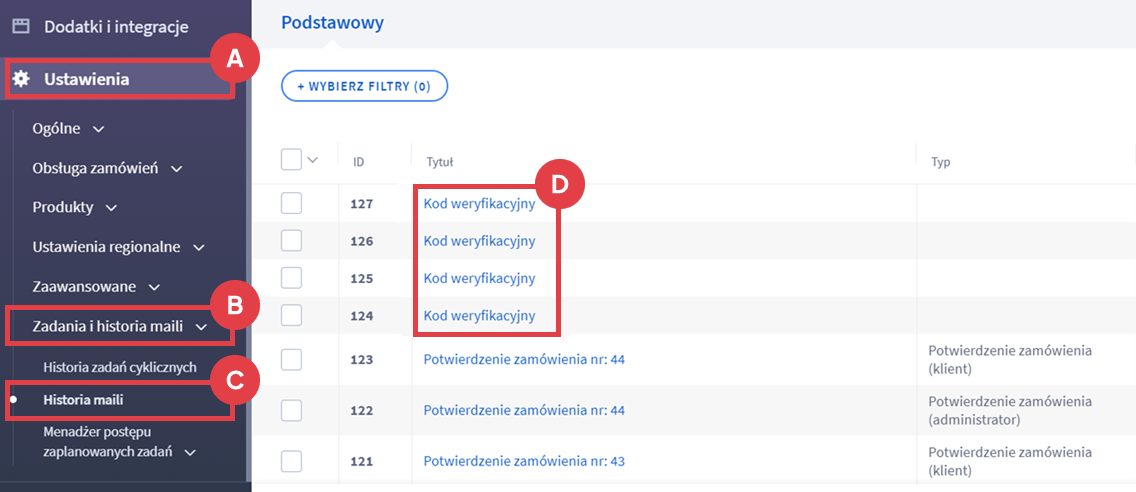The width and height of the screenshot is (1136, 492).
Task: Expand the Zaawansowane submenu
Action: pos(95,286)
